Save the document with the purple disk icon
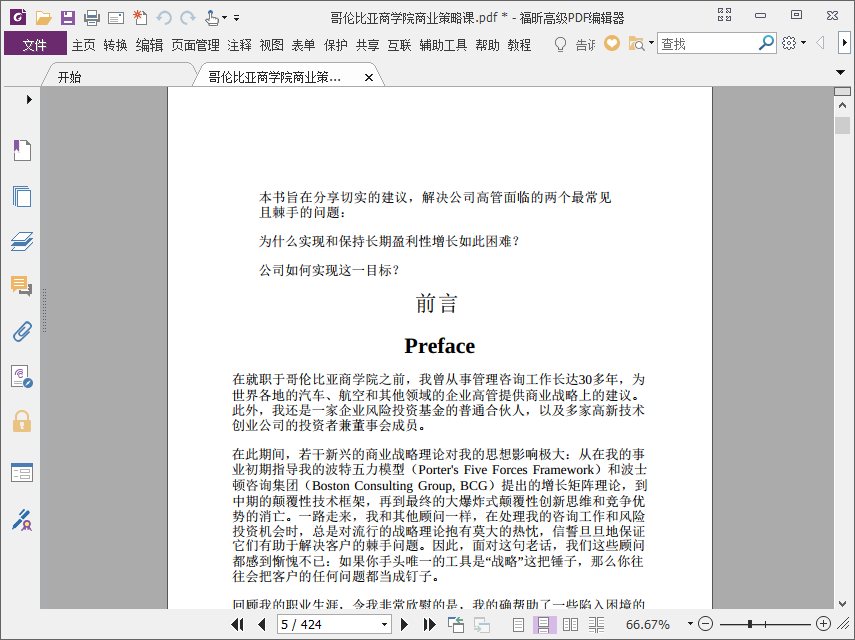855x640 pixels. (68, 18)
